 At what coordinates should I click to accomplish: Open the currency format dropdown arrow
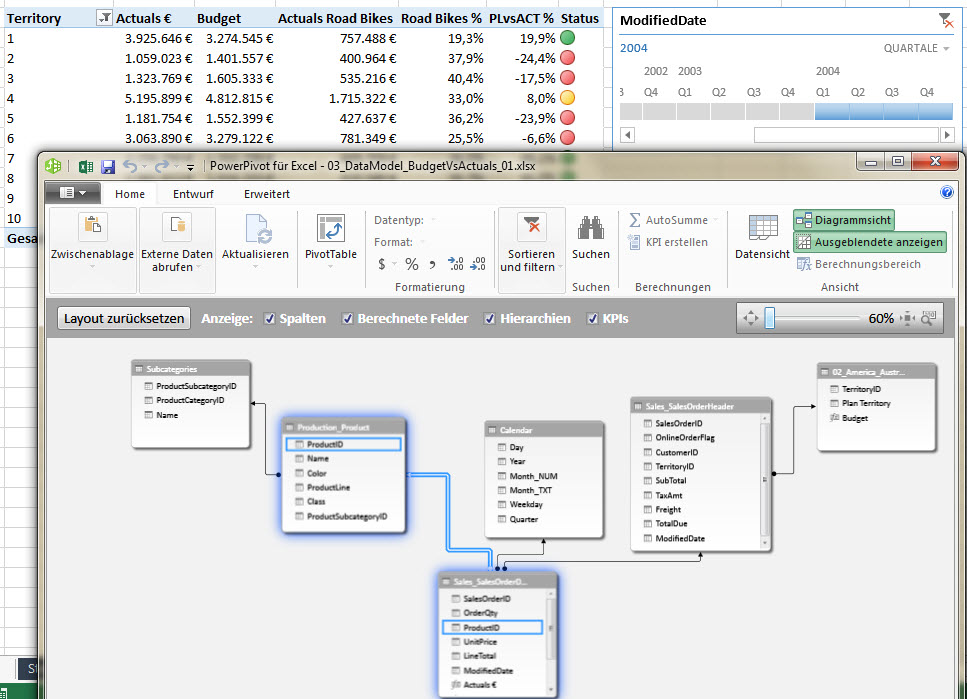point(394,265)
